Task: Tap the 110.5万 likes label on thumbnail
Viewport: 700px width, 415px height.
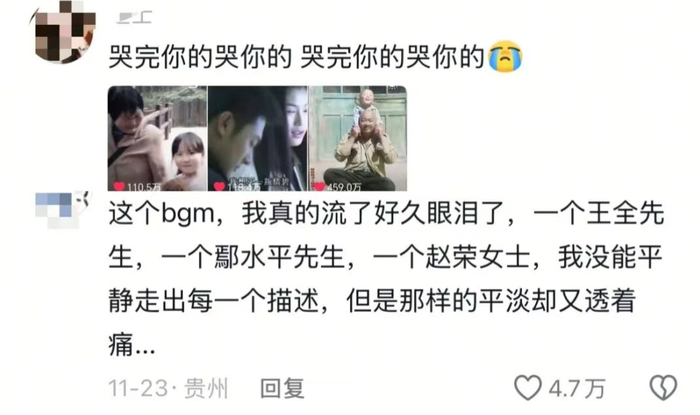Action: pos(144,187)
